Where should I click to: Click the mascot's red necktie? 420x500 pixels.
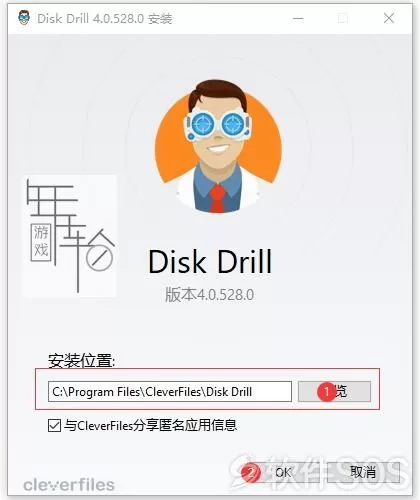point(218,199)
